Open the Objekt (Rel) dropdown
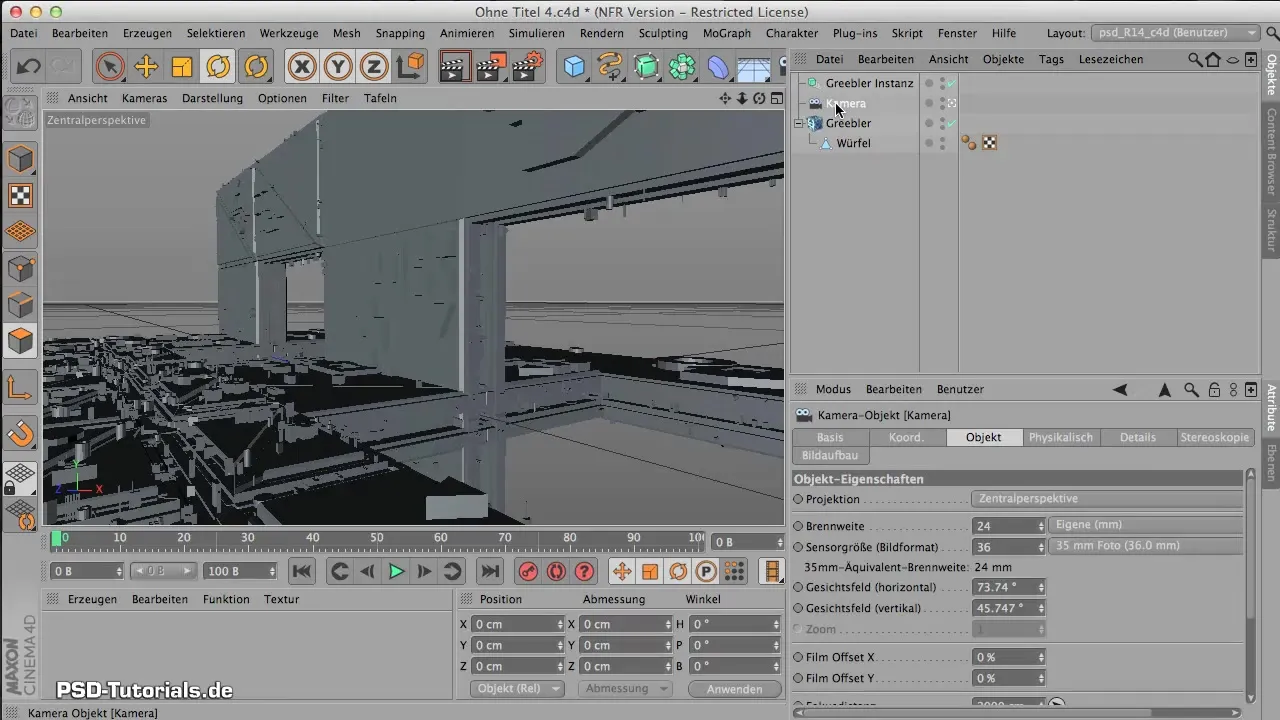 516,689
